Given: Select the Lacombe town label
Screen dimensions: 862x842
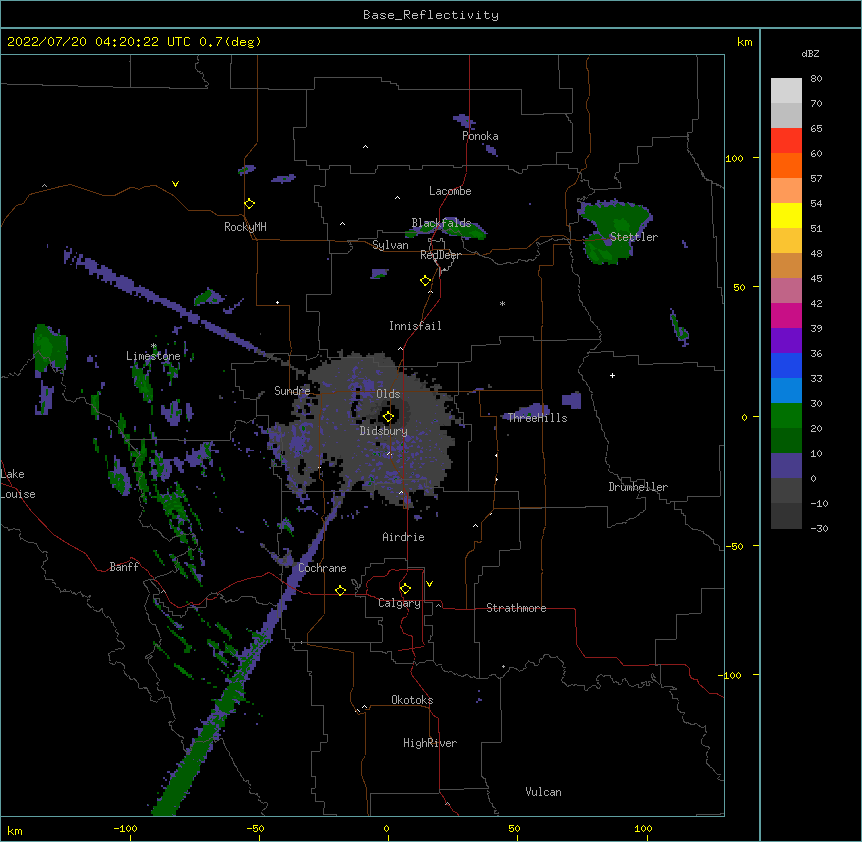Looking at the screenshot, I should click(450, 191).
